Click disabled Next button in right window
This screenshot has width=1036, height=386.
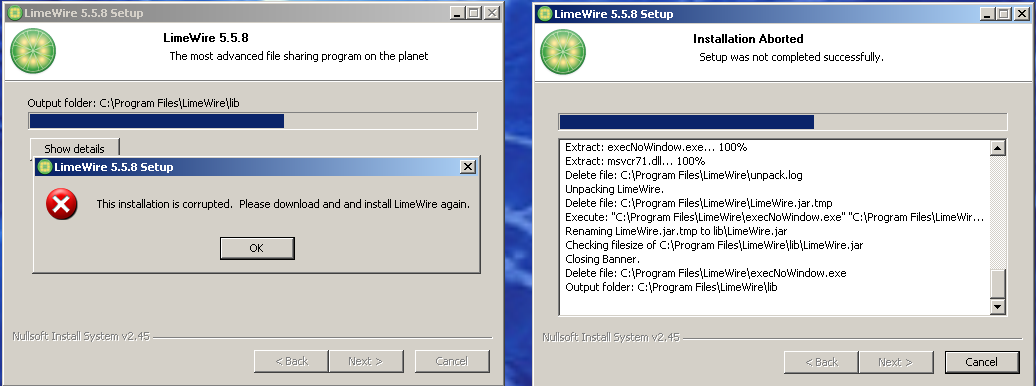point(895,362)
